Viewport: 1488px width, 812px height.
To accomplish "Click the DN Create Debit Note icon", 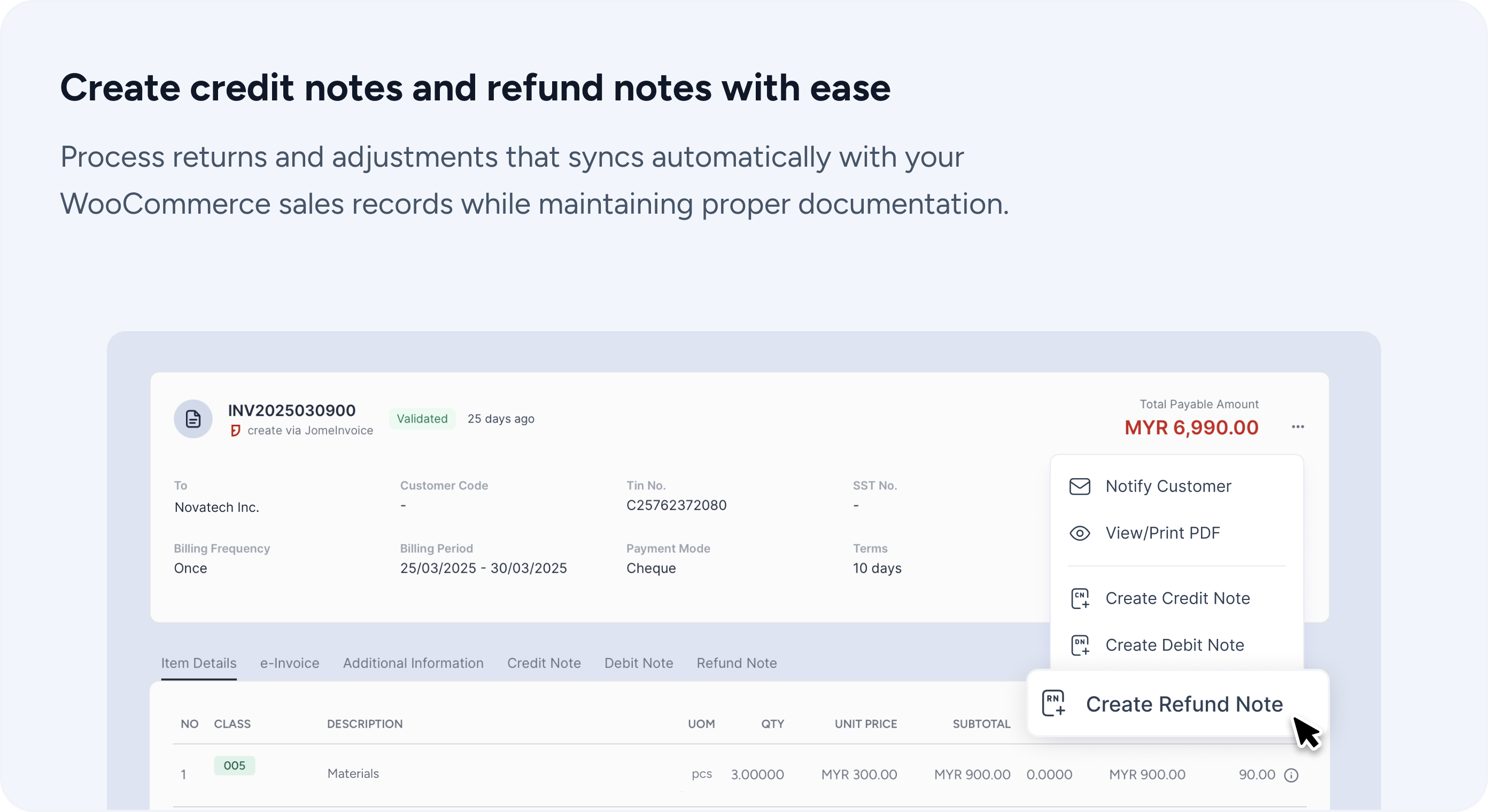I will click(1080, 645).
